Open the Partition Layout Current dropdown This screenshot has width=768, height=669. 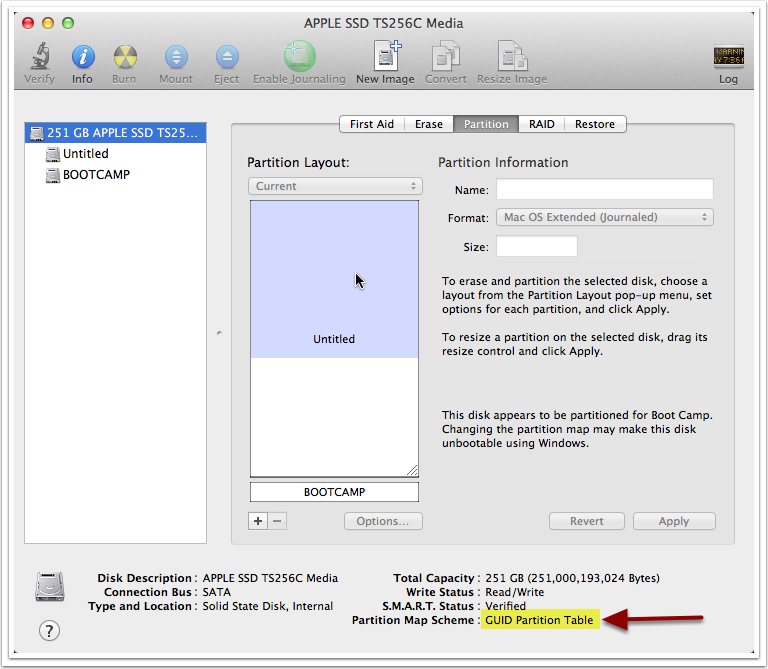tap(336, 186)
